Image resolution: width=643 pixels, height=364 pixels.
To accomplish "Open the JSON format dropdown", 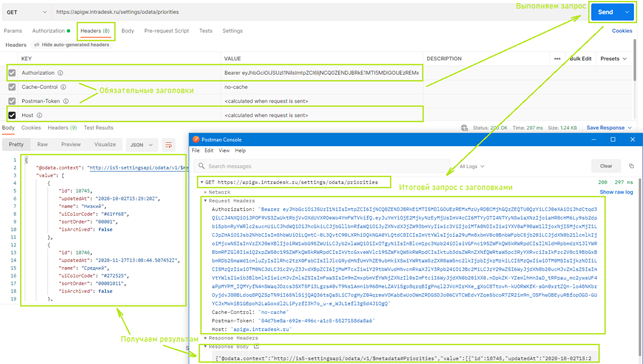I will [141, 145].
